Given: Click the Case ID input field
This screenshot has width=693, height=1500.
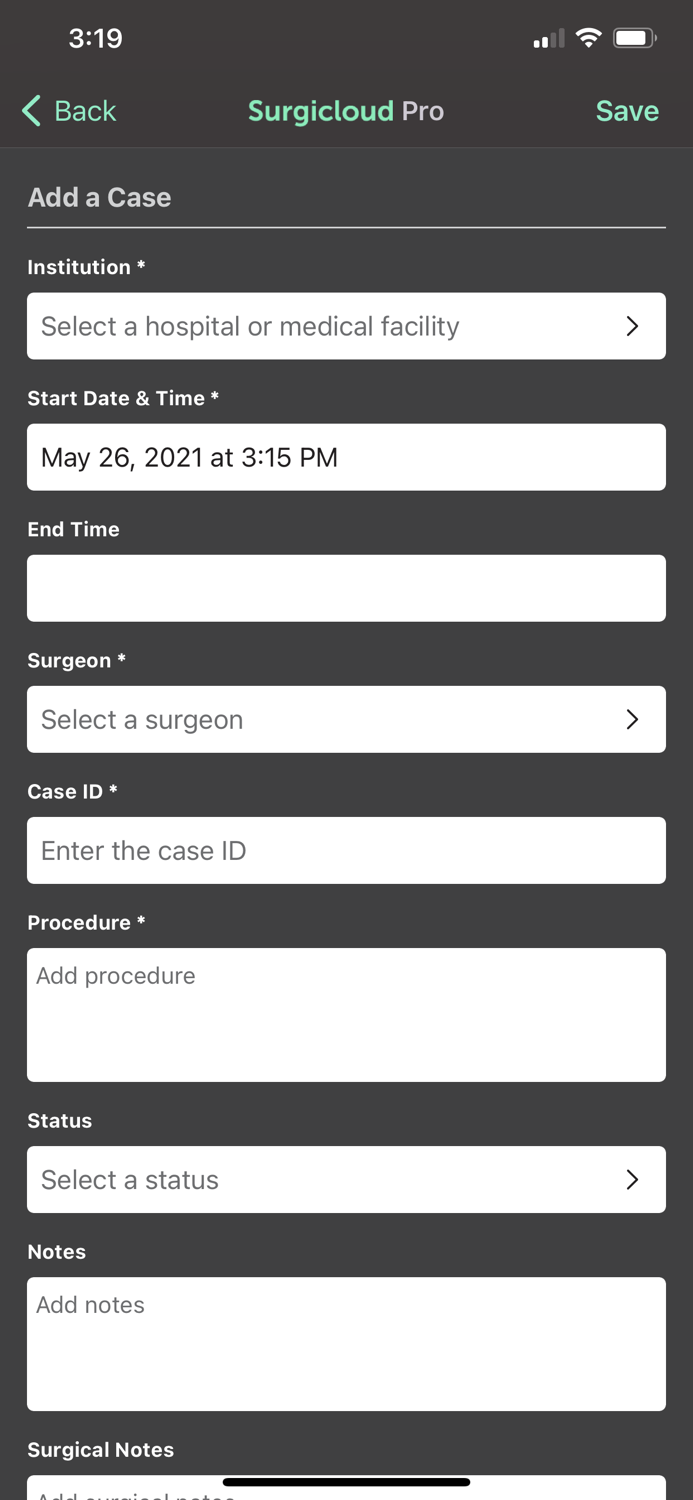Looking at the screenshot, I should coord(346,850).
